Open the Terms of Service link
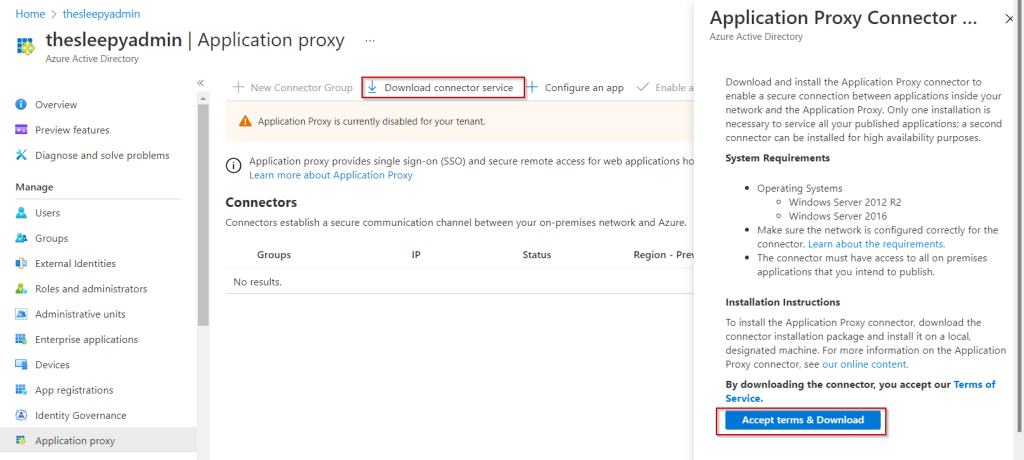 [x=856, y=391]
